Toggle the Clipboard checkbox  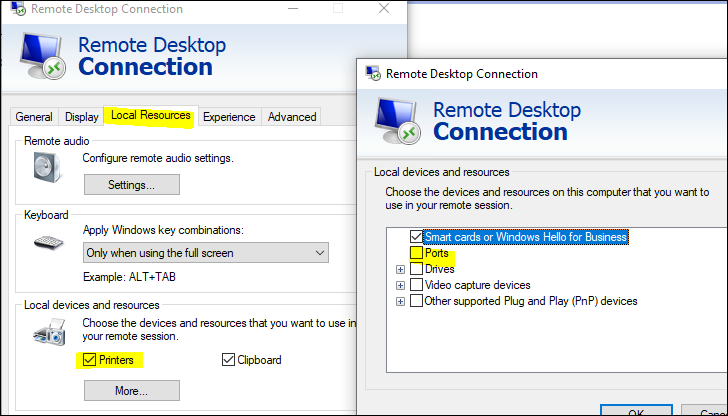(x=228, y=360)
